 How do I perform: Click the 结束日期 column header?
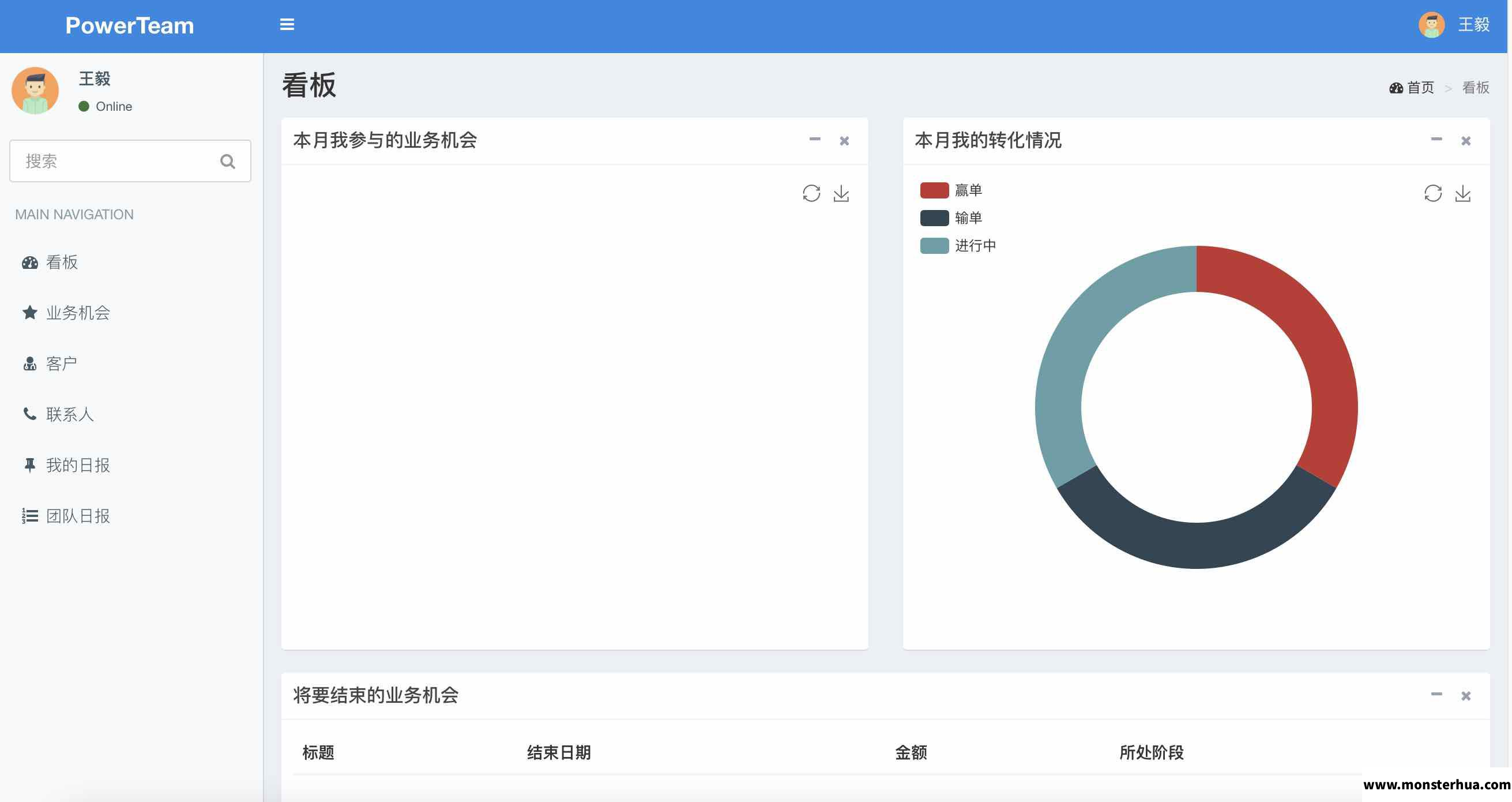pos(559,753)
